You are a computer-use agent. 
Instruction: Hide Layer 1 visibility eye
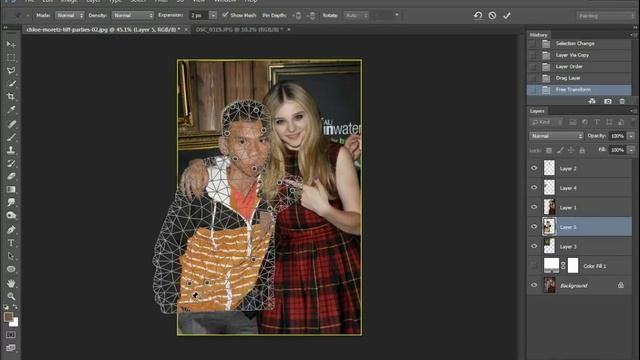click(534, 207)
